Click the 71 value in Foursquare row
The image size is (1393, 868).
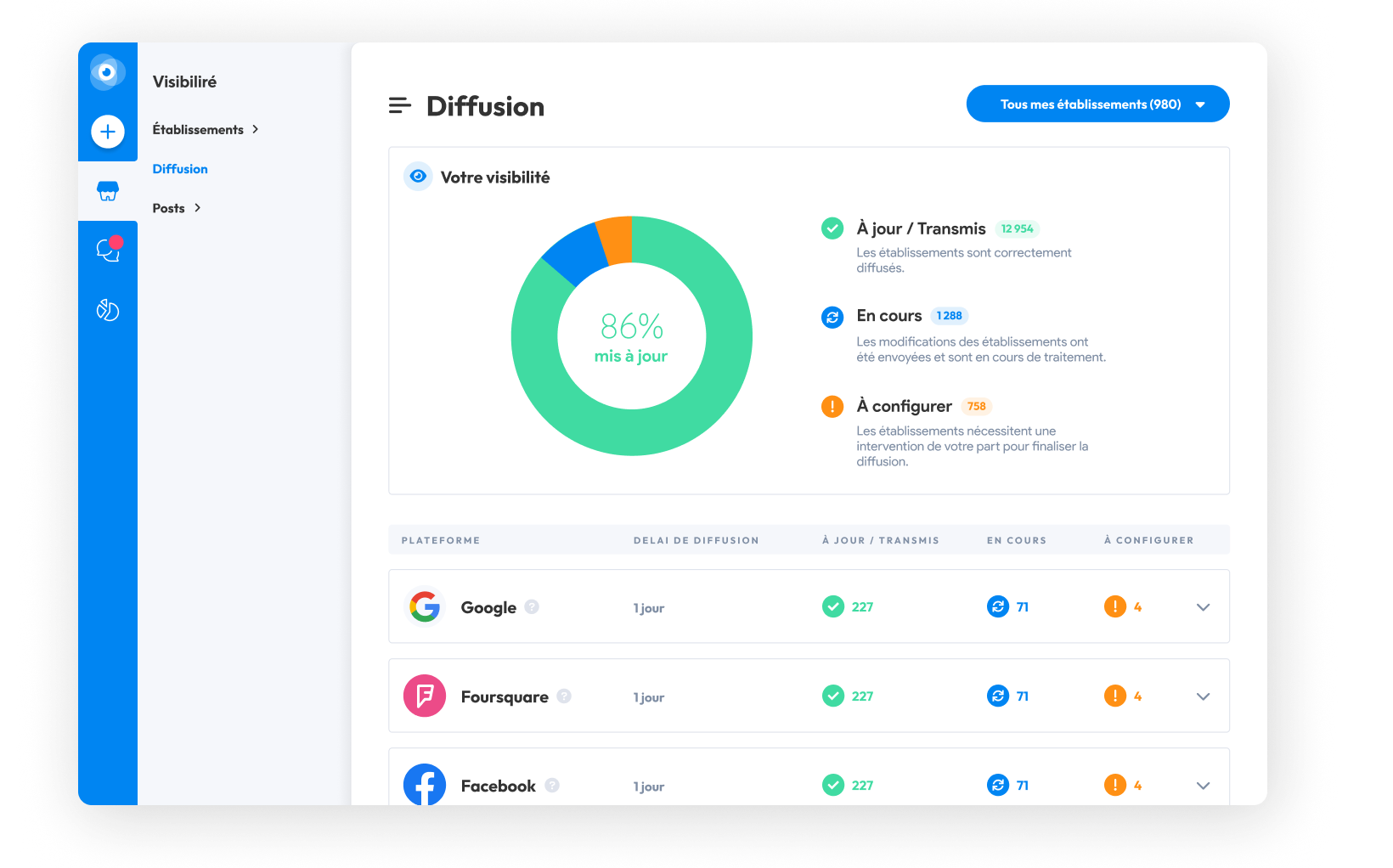[1023, 696]
